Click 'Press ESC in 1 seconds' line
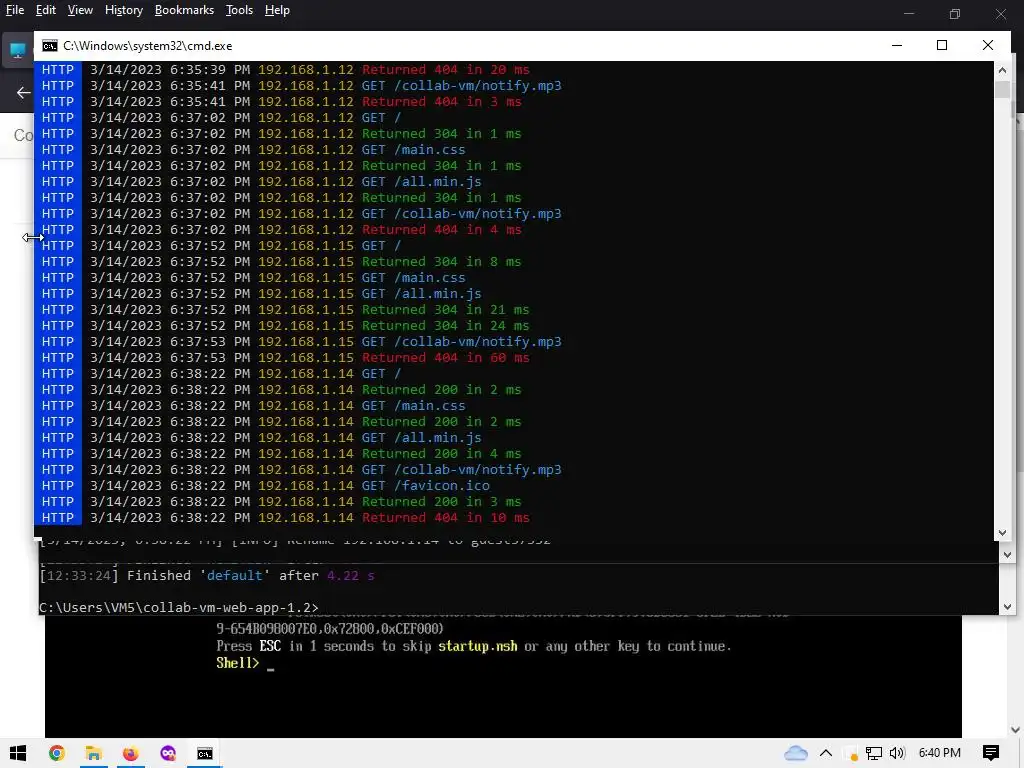The image size is (1024, 768). (x=473, y=646)
